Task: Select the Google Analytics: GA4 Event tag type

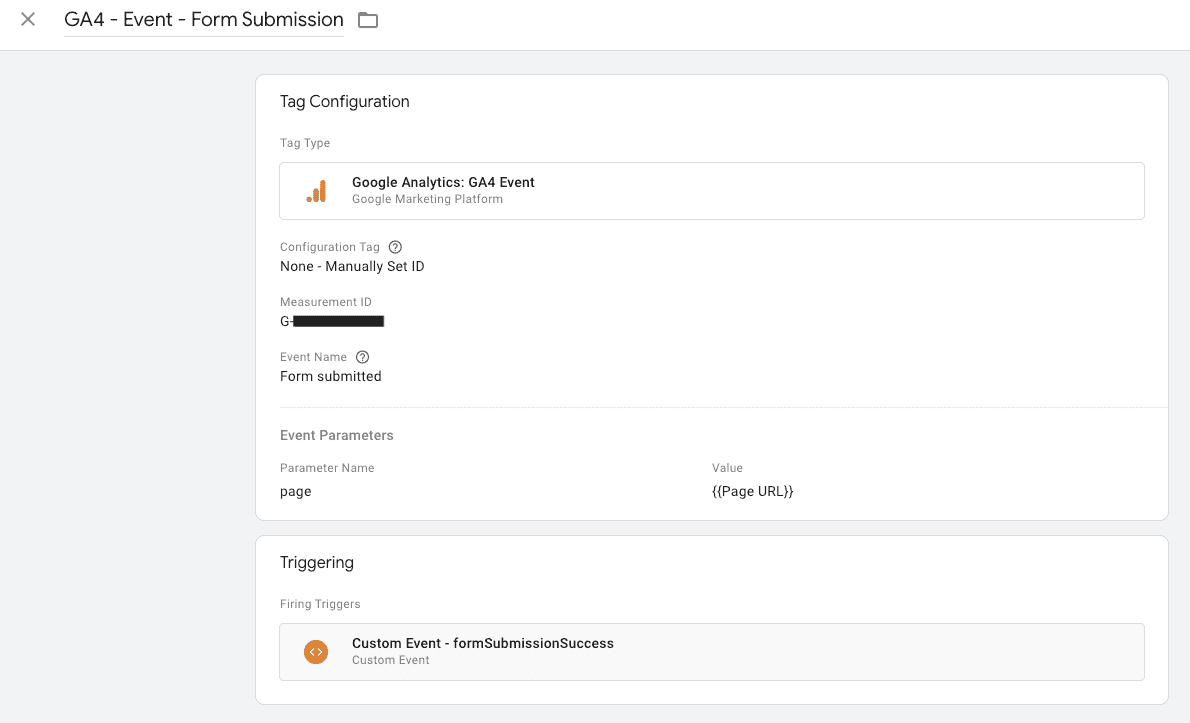Action: click(712, 191)
